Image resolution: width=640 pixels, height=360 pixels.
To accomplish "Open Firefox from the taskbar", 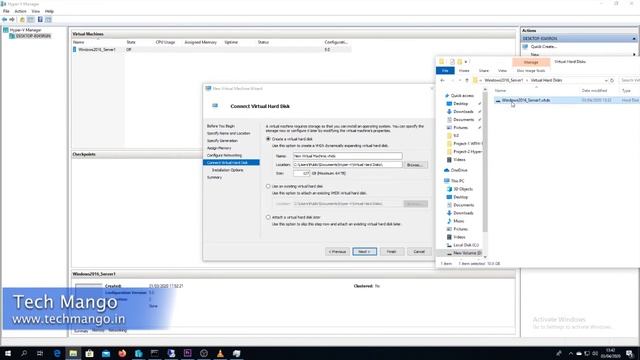I will (x=122, y=353).
